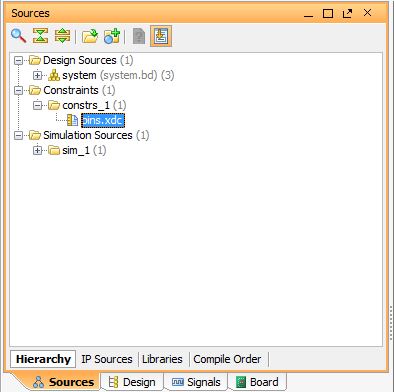Click the Collapse All toolbar icon
394x392 pixels.
(x=40, y=36)
